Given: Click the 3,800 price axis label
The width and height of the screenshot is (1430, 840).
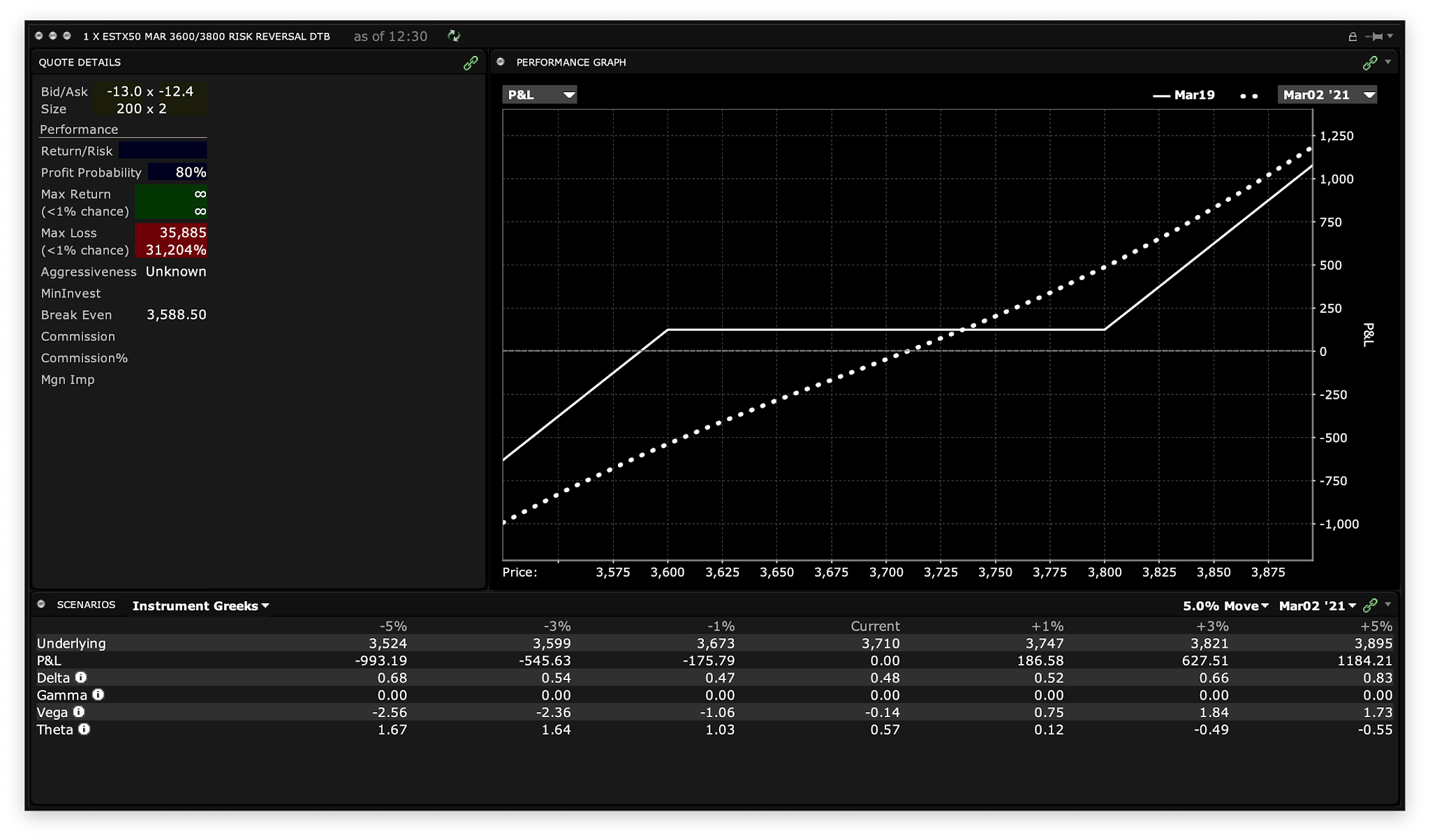Looking at the screenshot, I should pyautogui.click(x=1105, y=572).
